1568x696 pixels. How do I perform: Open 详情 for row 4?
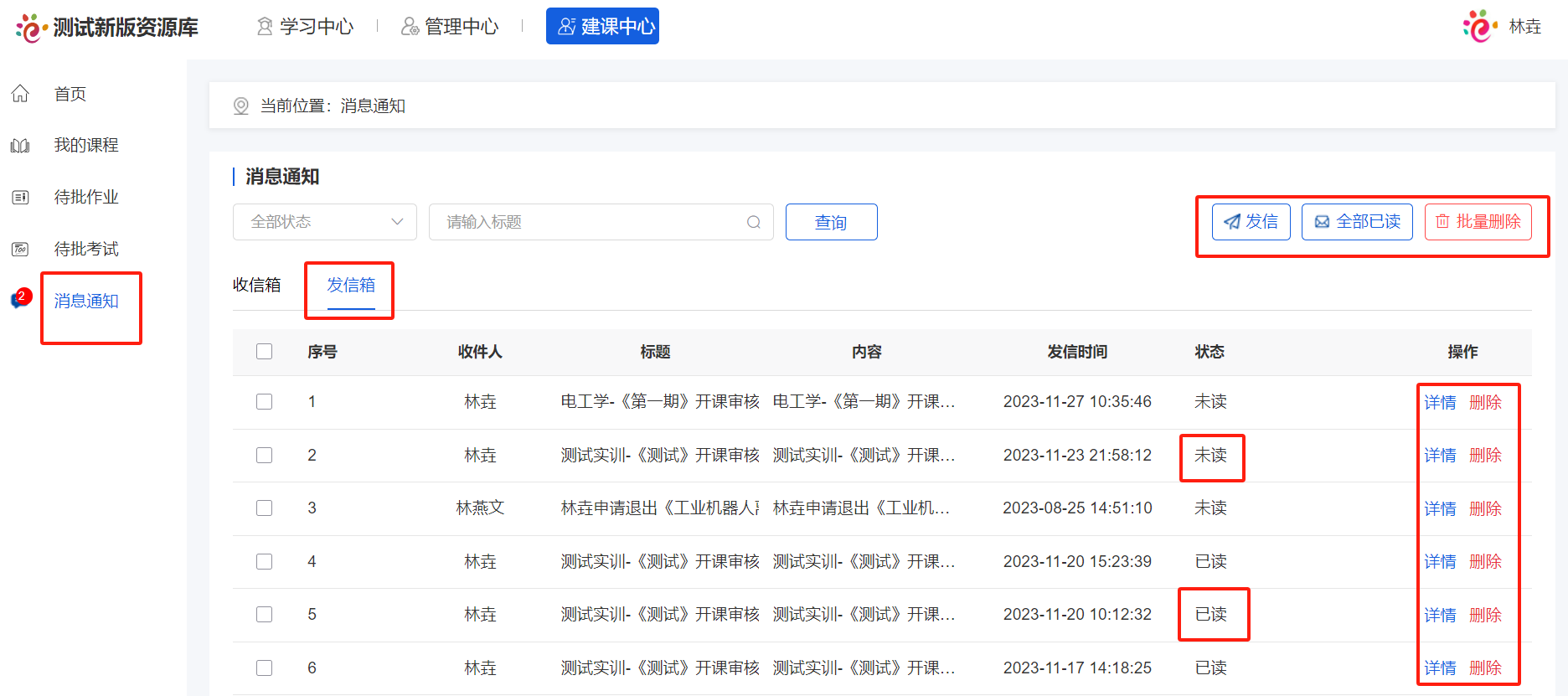pyautogui.click(x=1440, y=562)
